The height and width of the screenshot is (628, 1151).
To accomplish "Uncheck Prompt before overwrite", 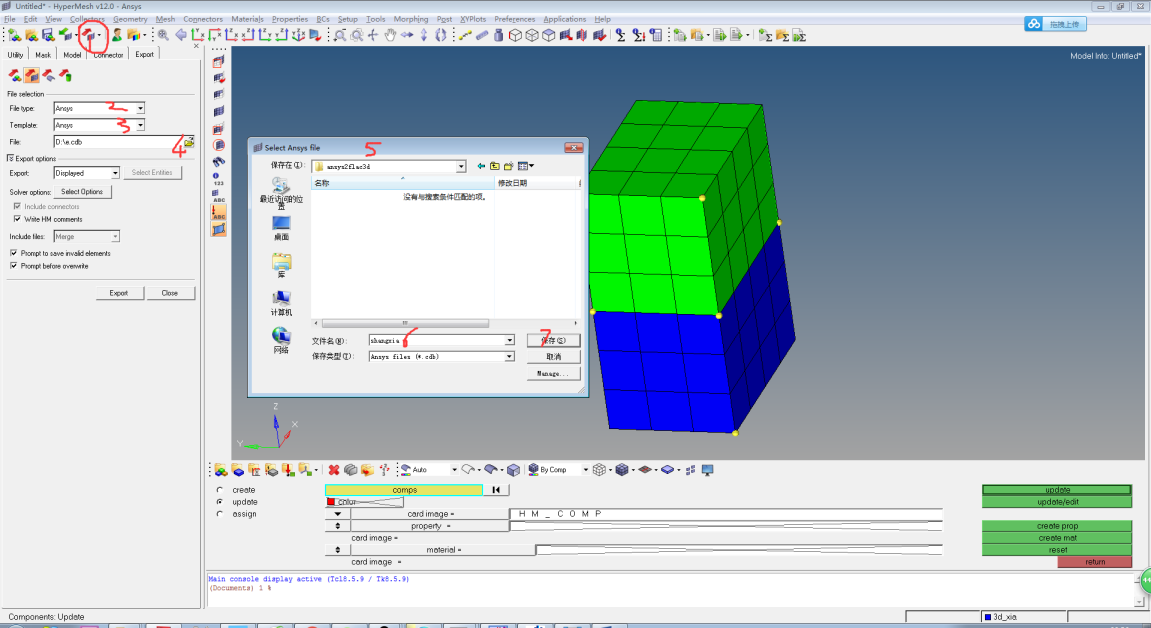I will (x=13, y=266).
